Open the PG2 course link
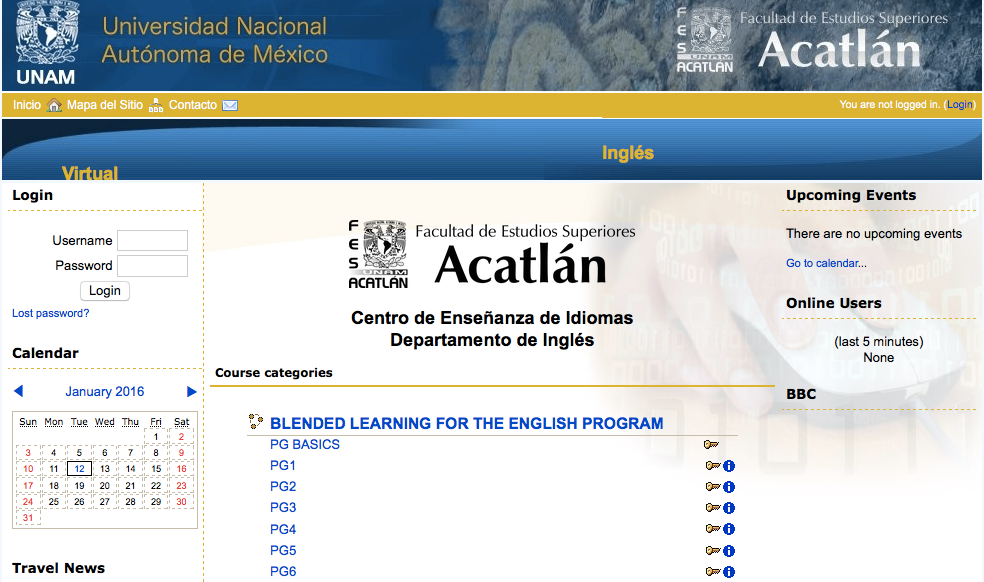The image size is (984, 582). tap(283, 487)
